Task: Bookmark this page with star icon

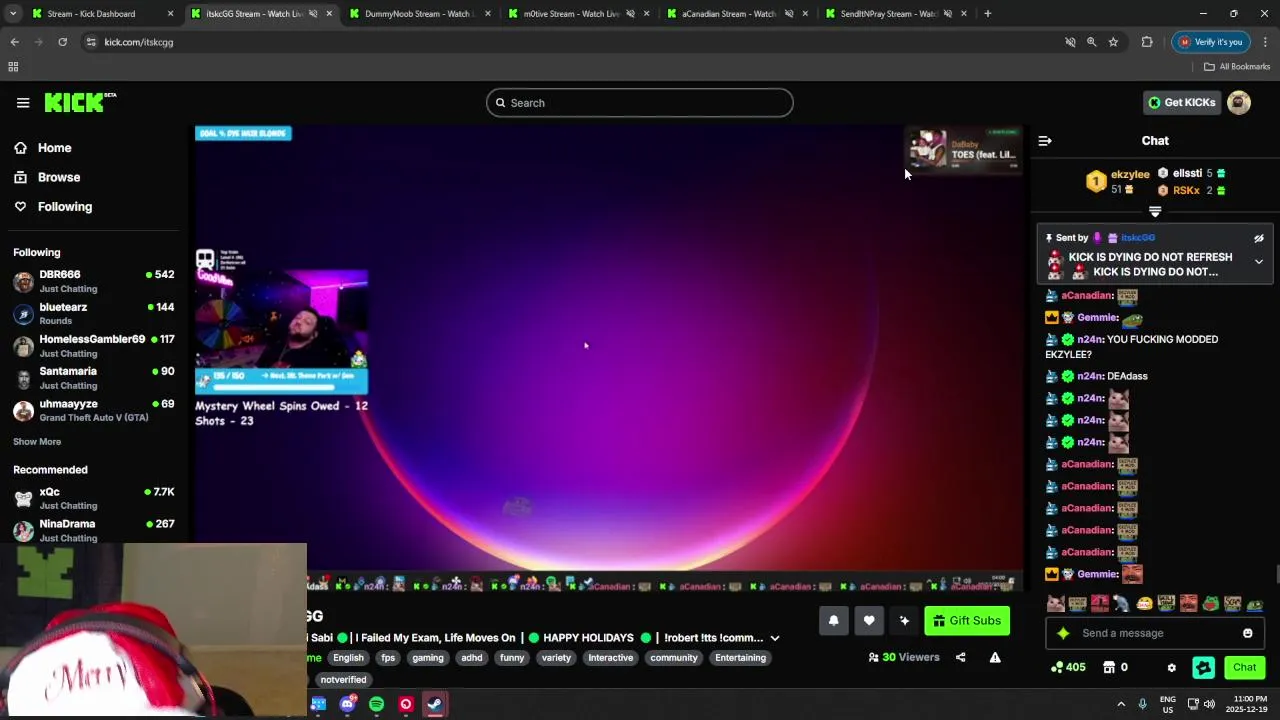Action: 1113,42
